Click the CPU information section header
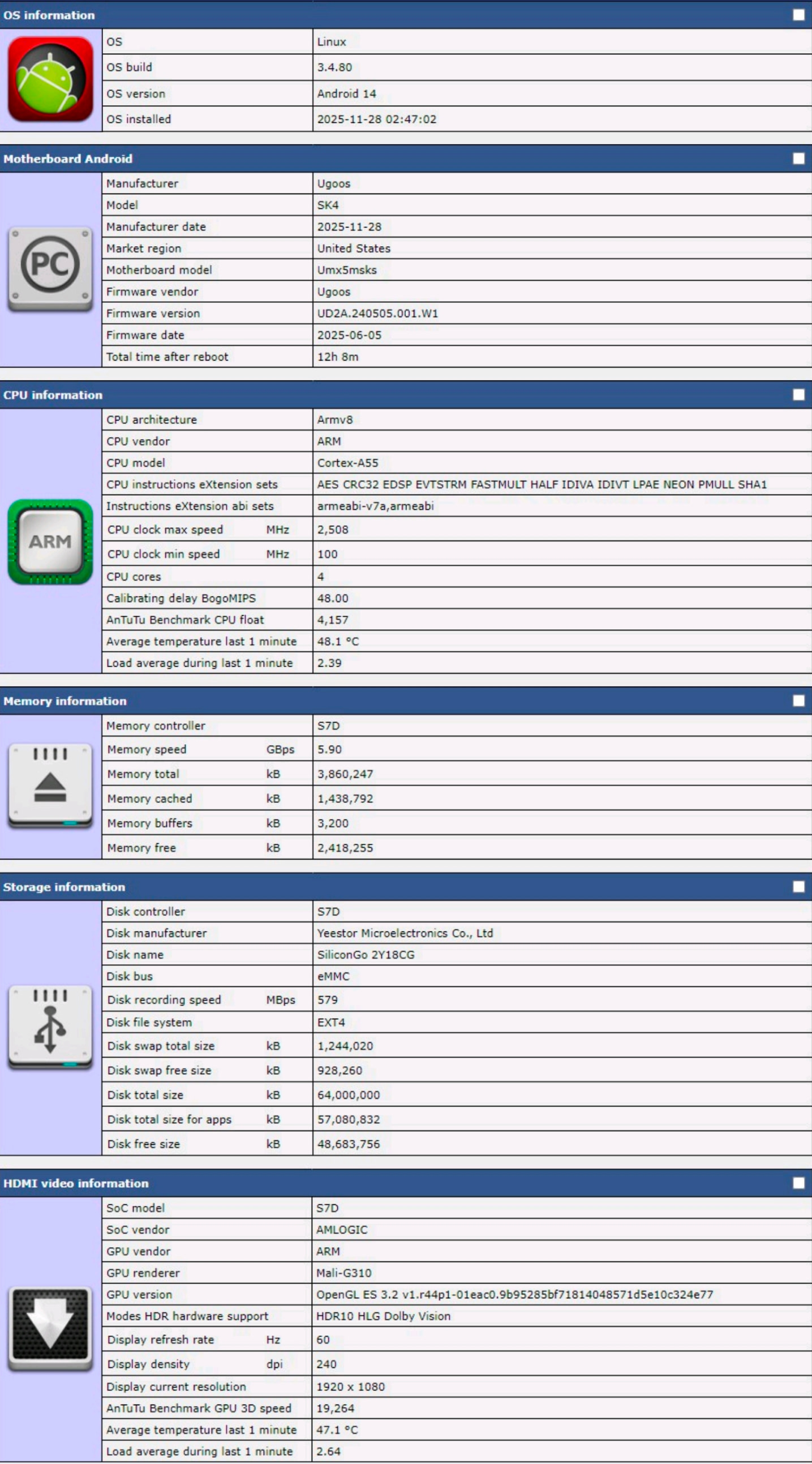The width and height of the screenshot is (812, 1464). (x=53, y=395)
